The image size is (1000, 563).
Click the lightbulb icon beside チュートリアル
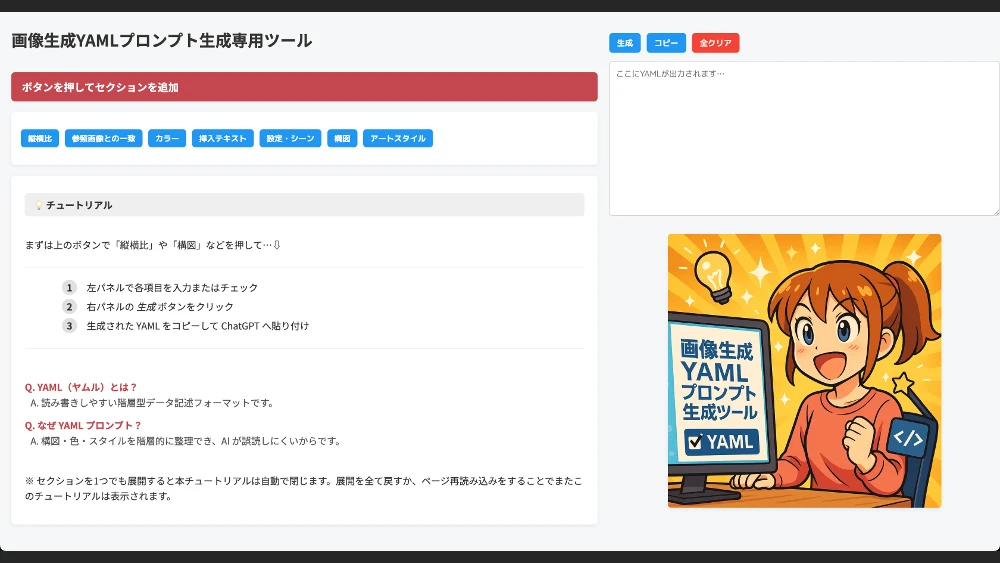click(x=39, y=205)
